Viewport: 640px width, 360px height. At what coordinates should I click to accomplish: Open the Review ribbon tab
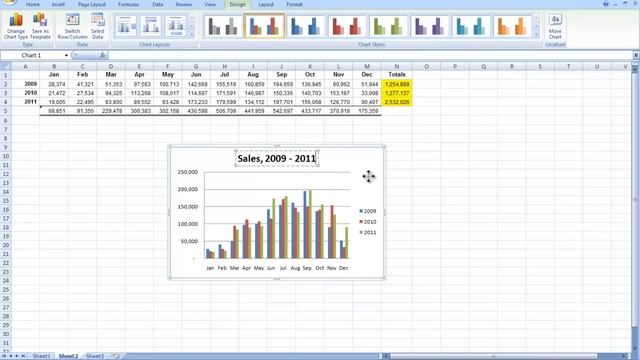click(x=184, y=4)
